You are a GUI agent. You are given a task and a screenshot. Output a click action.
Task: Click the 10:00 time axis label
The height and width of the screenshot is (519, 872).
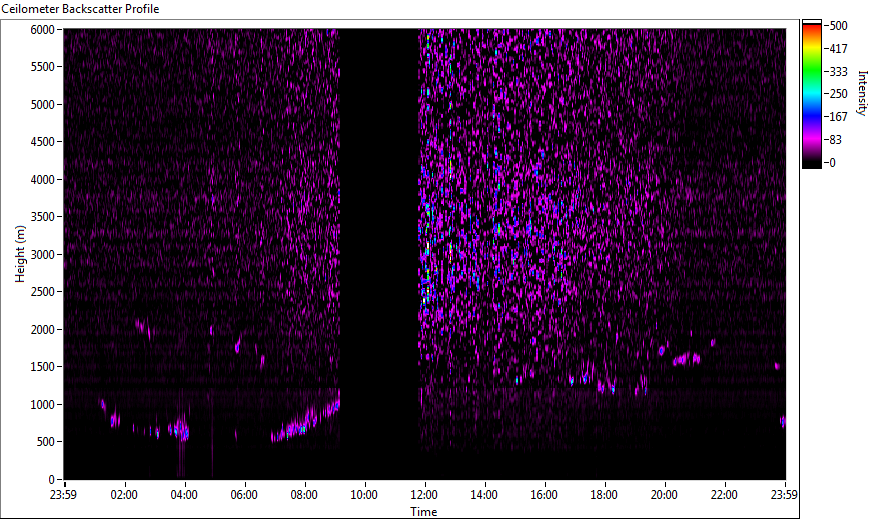pos(364,495)
